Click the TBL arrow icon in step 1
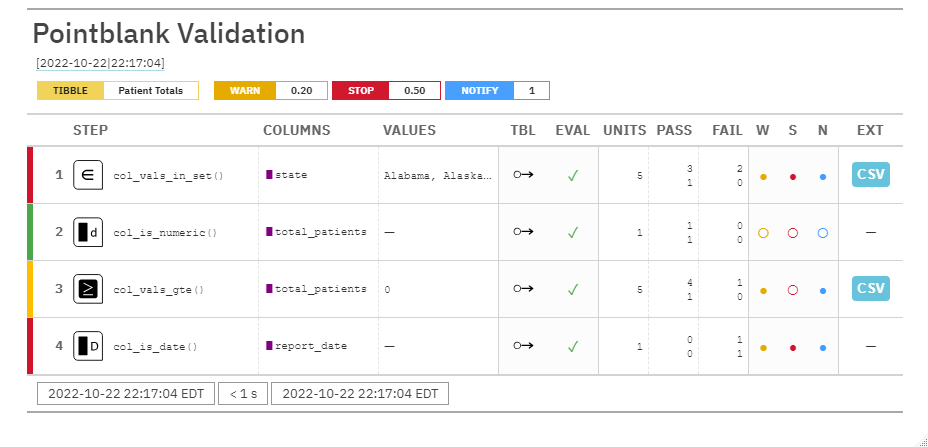This screenshot has height=447, width=928. point(523,175)
